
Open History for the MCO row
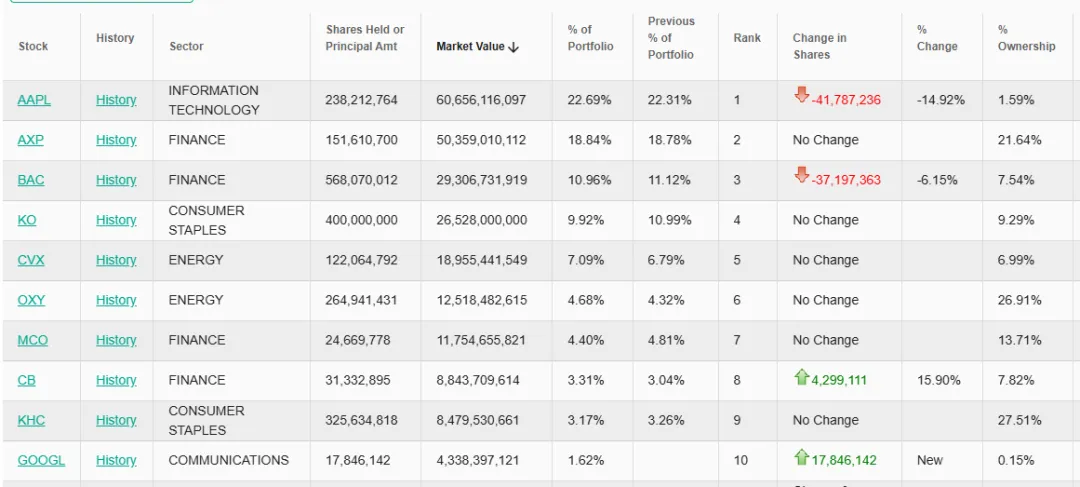(x=116, y=340)
